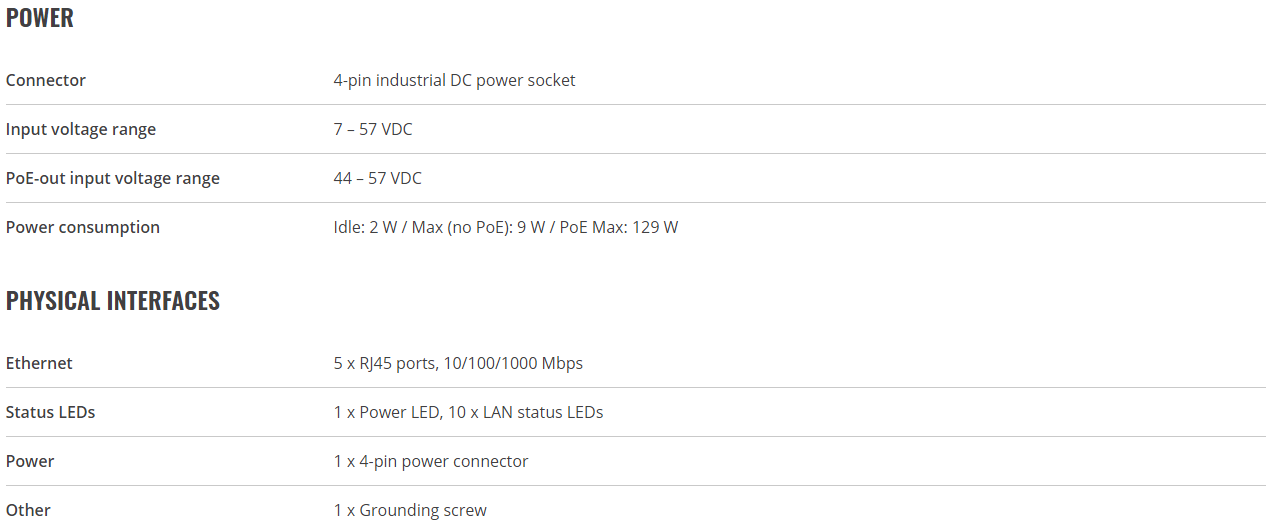Click the PHYSICAL INTERFACES section heading
This screenshot has width=1271, height=531.
pos(113,301)
